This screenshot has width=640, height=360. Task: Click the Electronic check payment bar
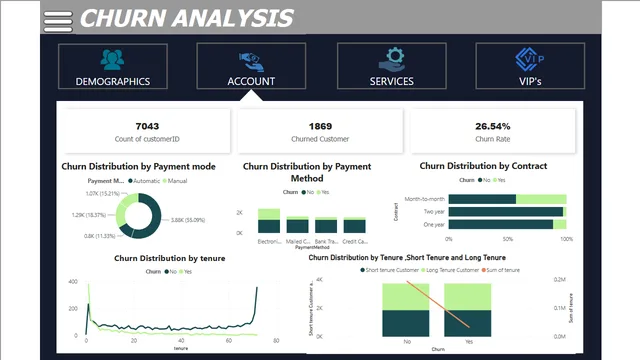(269, 220)
